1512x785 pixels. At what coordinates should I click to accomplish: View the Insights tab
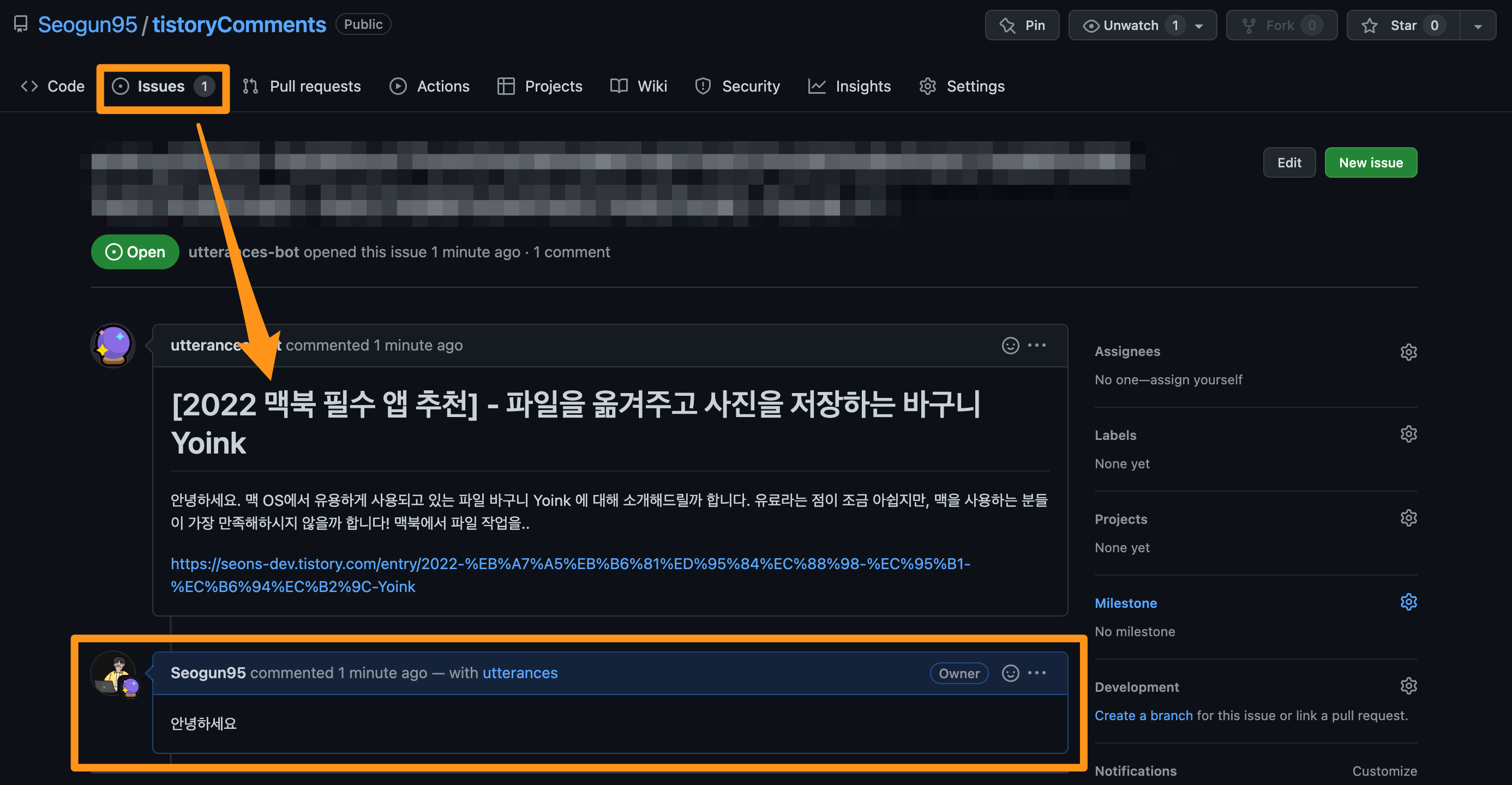849,86
